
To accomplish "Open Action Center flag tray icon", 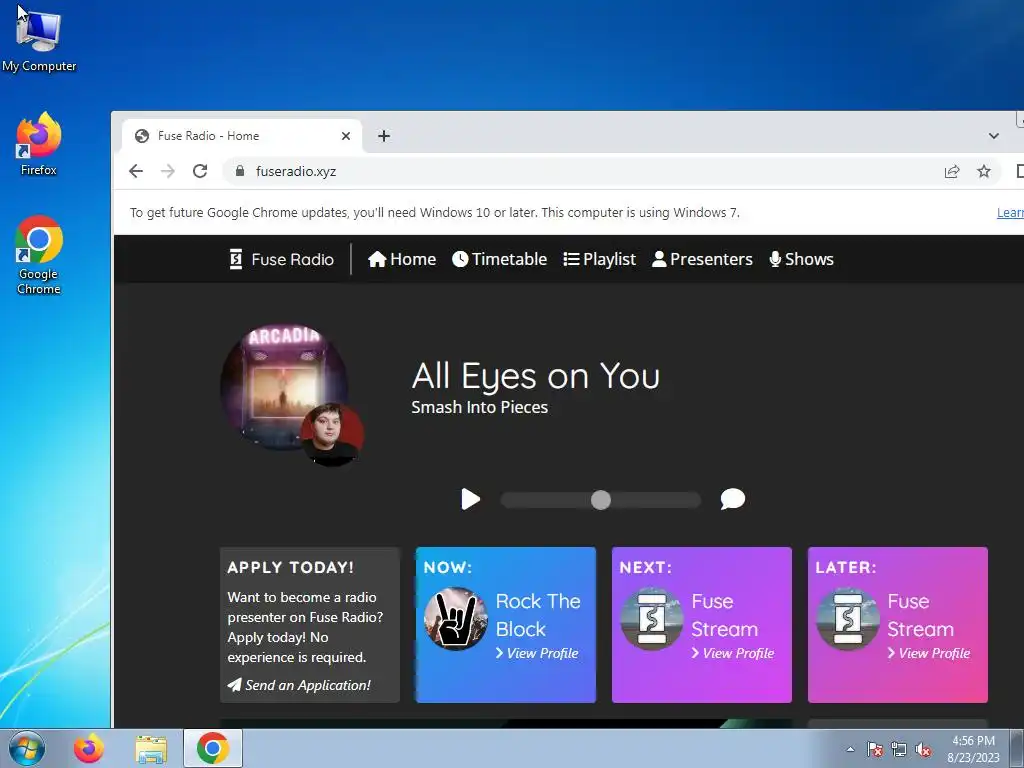I will pyautogui.click(x=875, y=749).
